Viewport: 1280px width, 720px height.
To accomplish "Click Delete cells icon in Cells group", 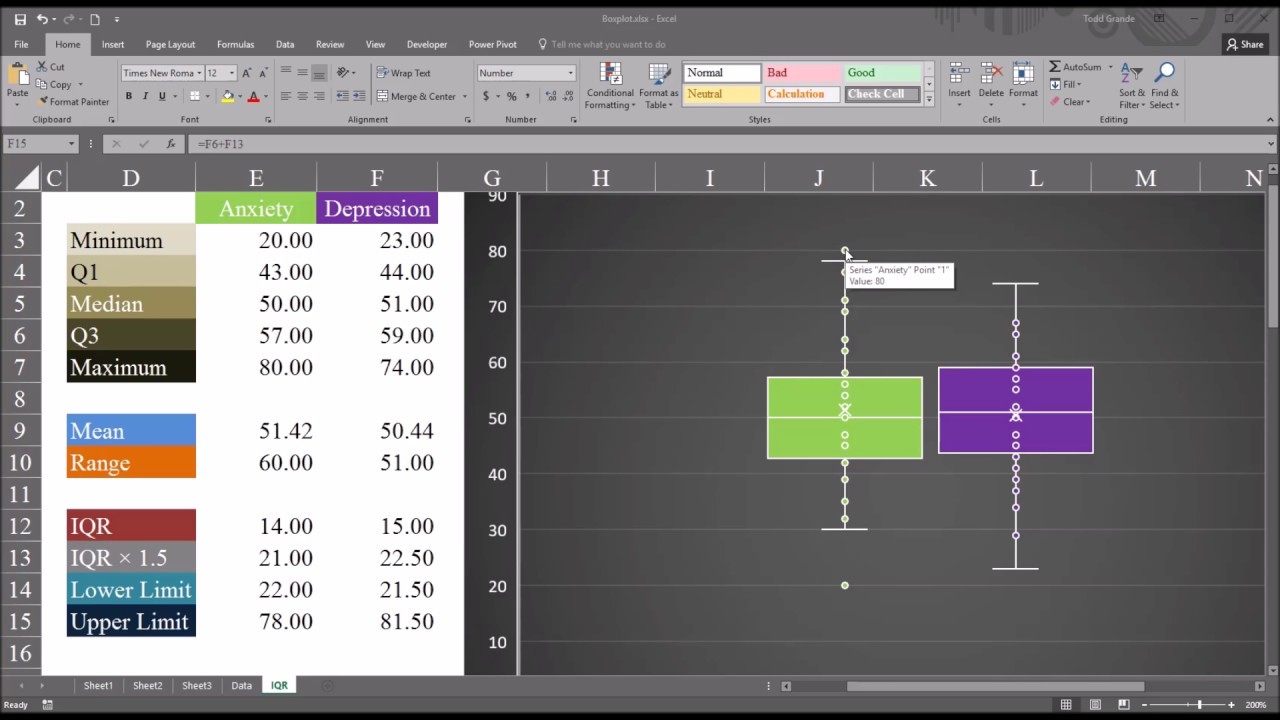I will (x=991, y=74).
